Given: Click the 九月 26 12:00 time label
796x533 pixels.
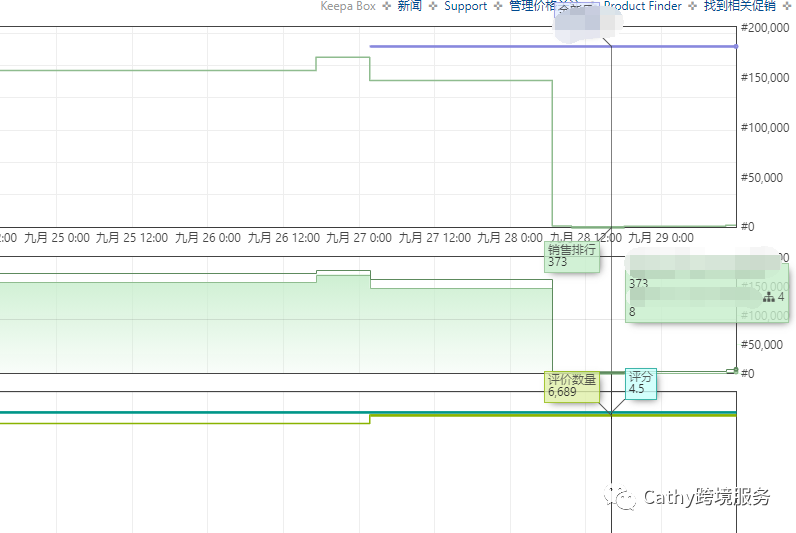Looking at the screenshot, I should [283, 238].
